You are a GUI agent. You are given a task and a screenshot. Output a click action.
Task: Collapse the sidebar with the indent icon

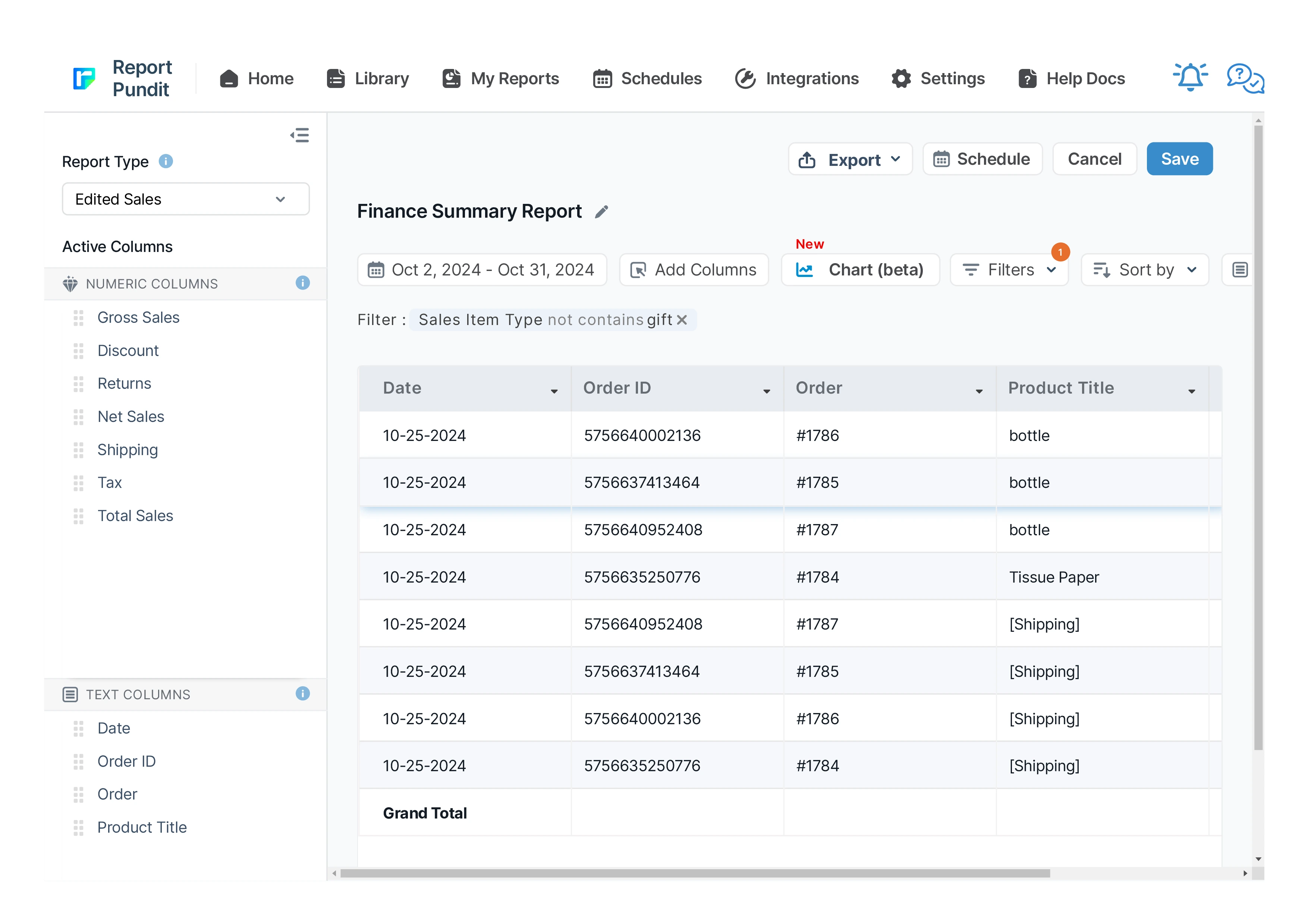click(x=300, y=135)
